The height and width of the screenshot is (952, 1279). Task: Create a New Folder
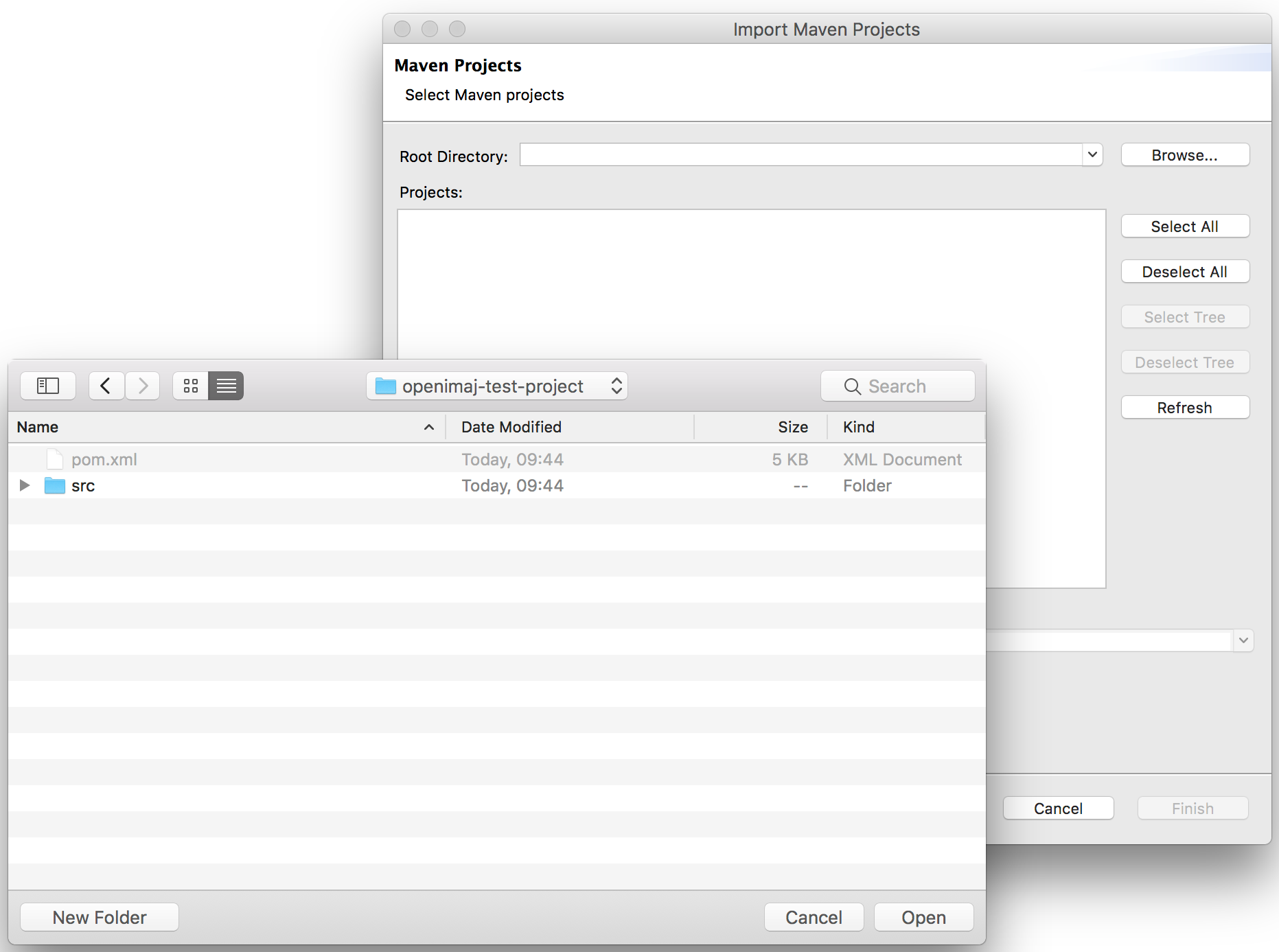tap(100, 917)
